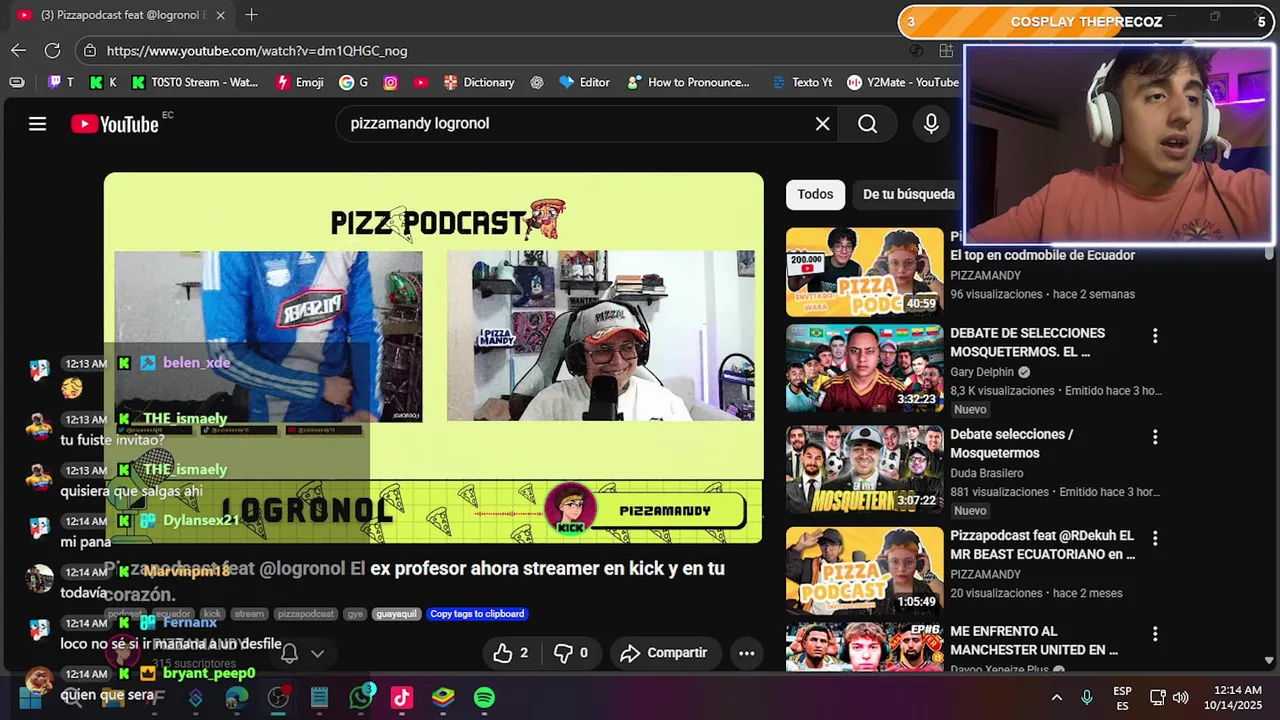Open the Google 'G' bookmark
The image size is (1280, 720).
point(354,82)
